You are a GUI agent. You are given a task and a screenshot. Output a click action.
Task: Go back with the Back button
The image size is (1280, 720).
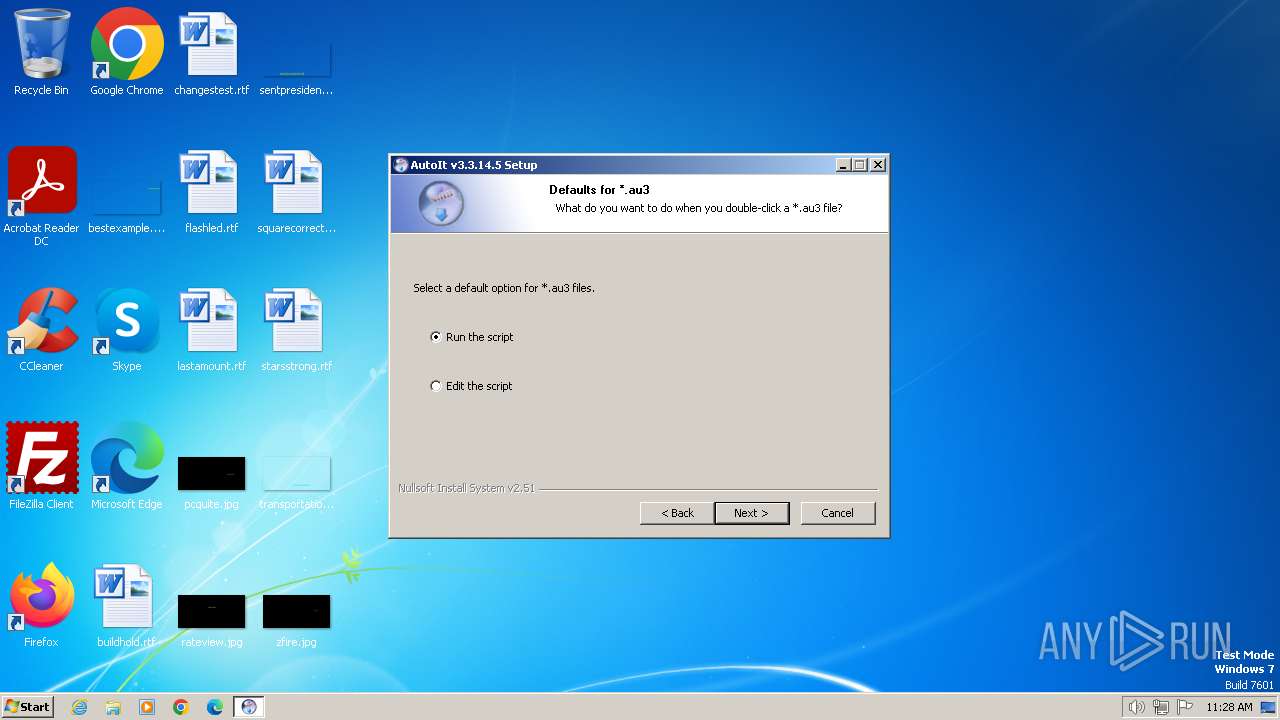677,513
